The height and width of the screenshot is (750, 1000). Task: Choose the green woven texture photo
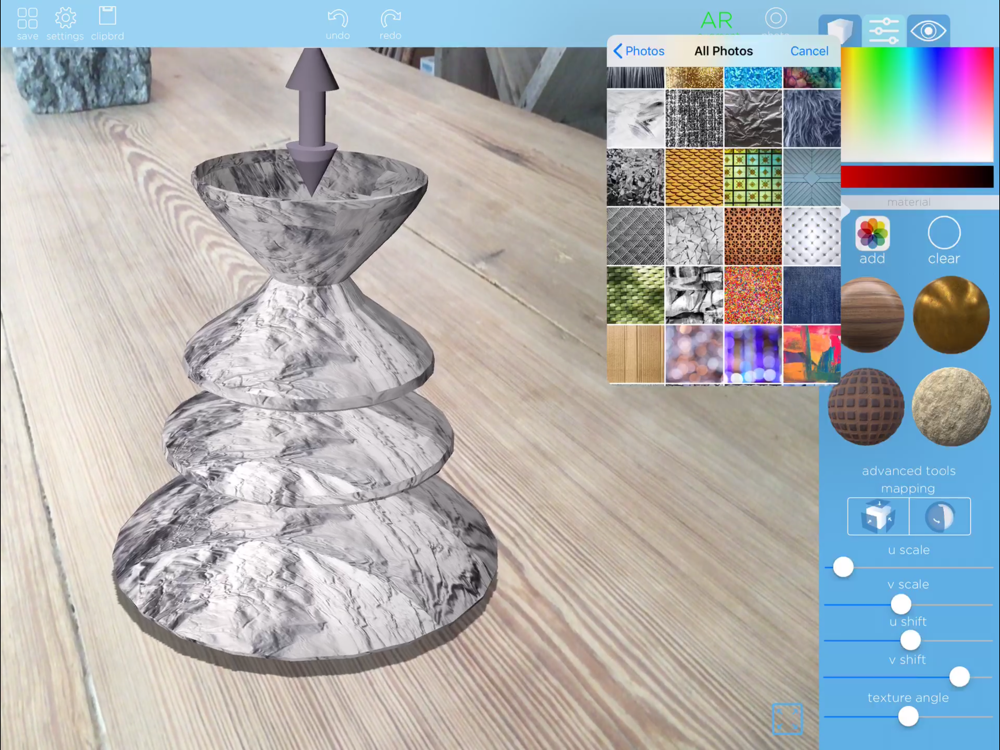[x=635, y=295]
